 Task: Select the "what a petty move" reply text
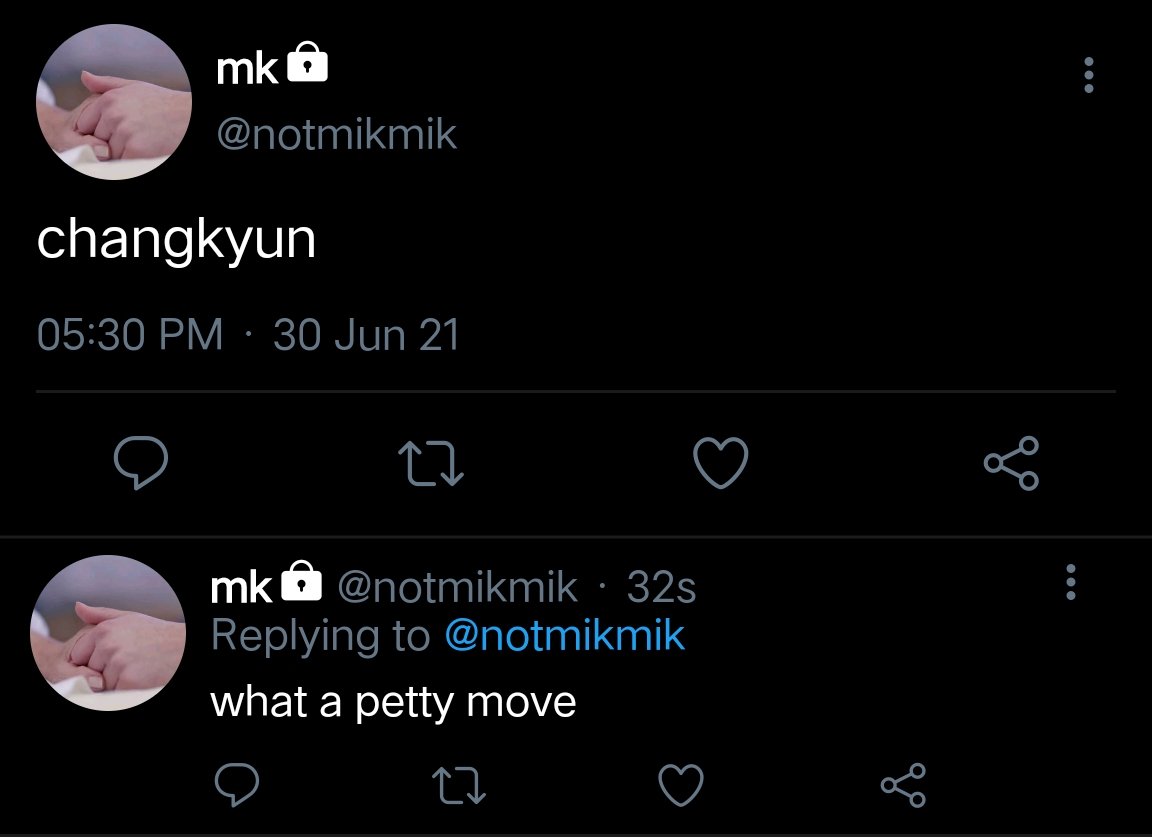pyautogui.click(x=393, y=703)
